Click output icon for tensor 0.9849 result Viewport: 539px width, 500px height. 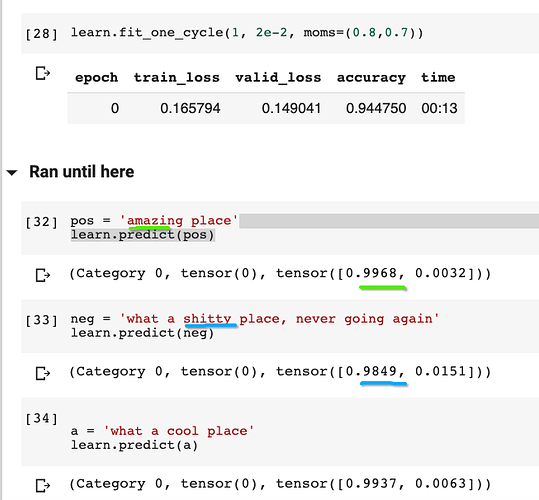pyautogui.click(x=43, y=373)
